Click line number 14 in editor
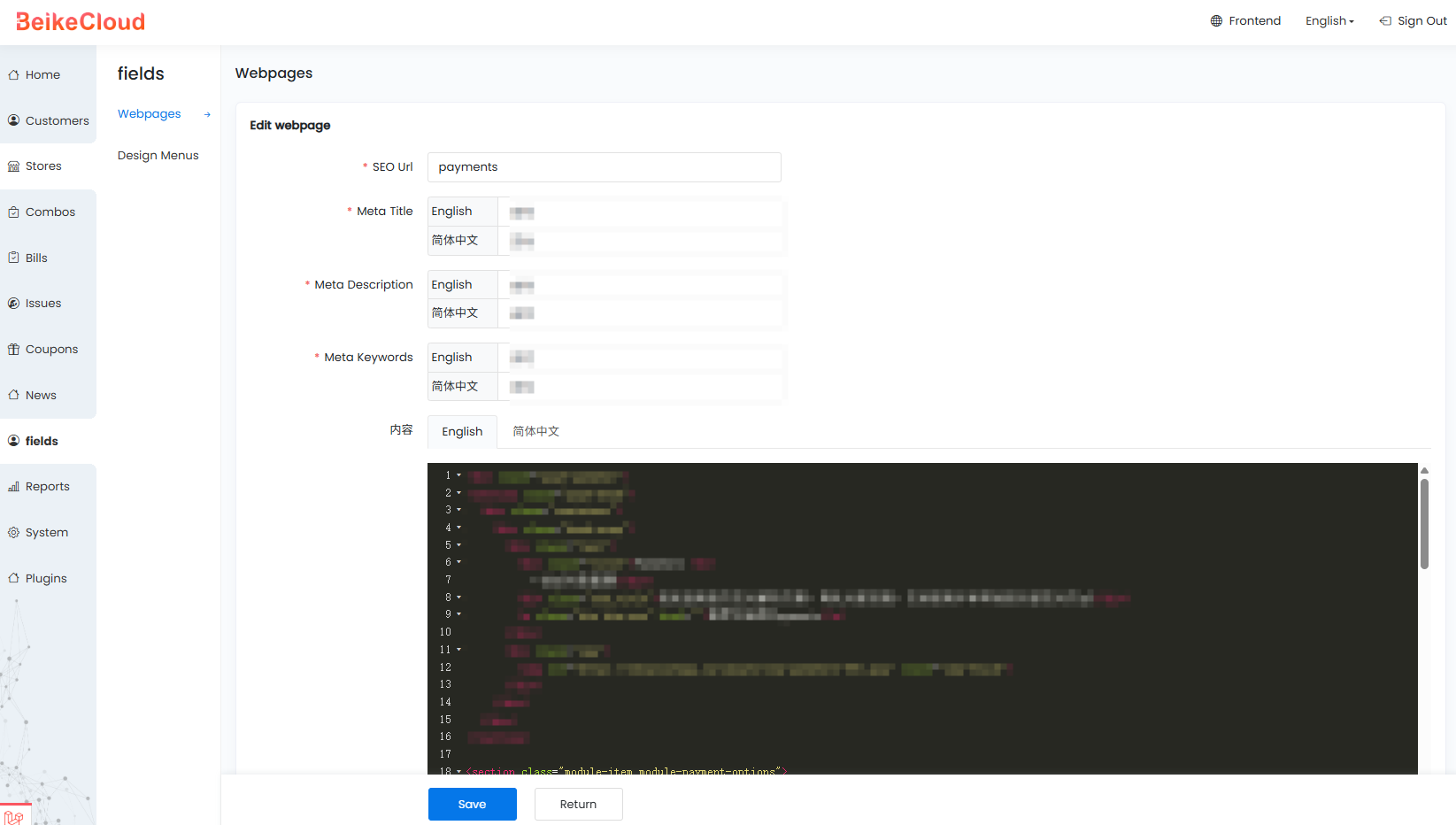Screen dimensions: 1456x825 point(445,703)
